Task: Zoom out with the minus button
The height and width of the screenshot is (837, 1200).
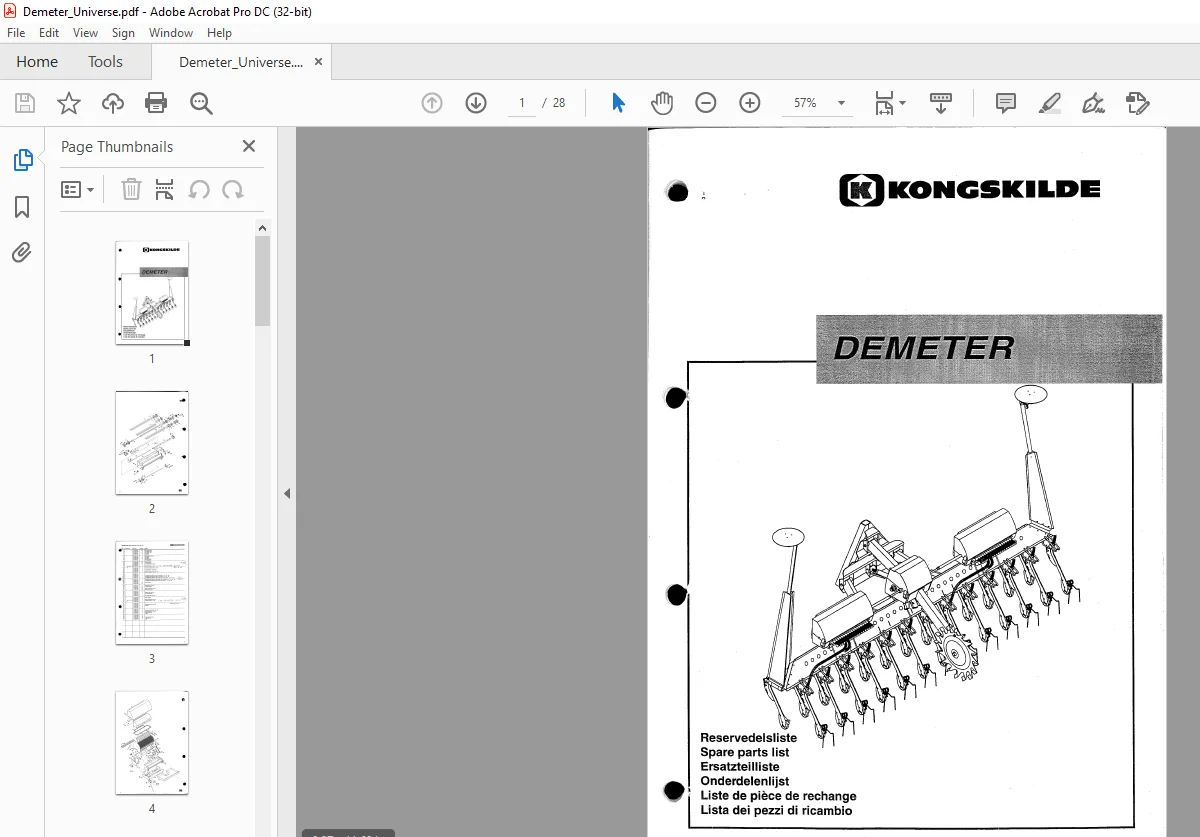Action: point(706,103)
